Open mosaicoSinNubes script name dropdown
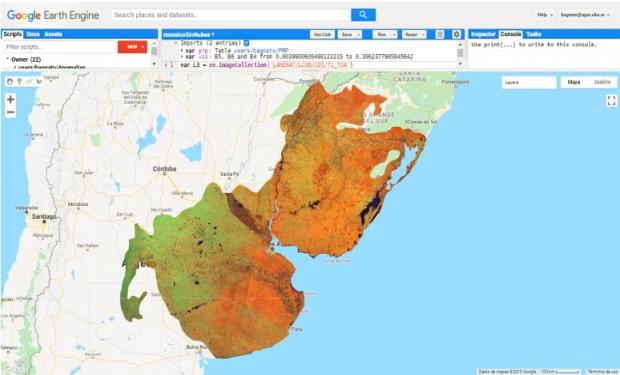Viewport: 620px width, 375px height. 189,34
